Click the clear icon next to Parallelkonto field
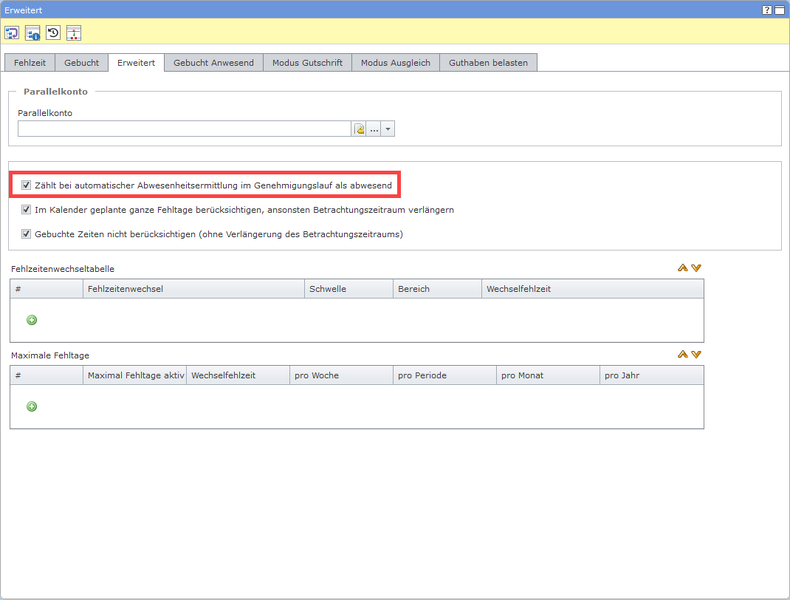The height and width of the screenshot is (600, 790). tap(359, 129)
